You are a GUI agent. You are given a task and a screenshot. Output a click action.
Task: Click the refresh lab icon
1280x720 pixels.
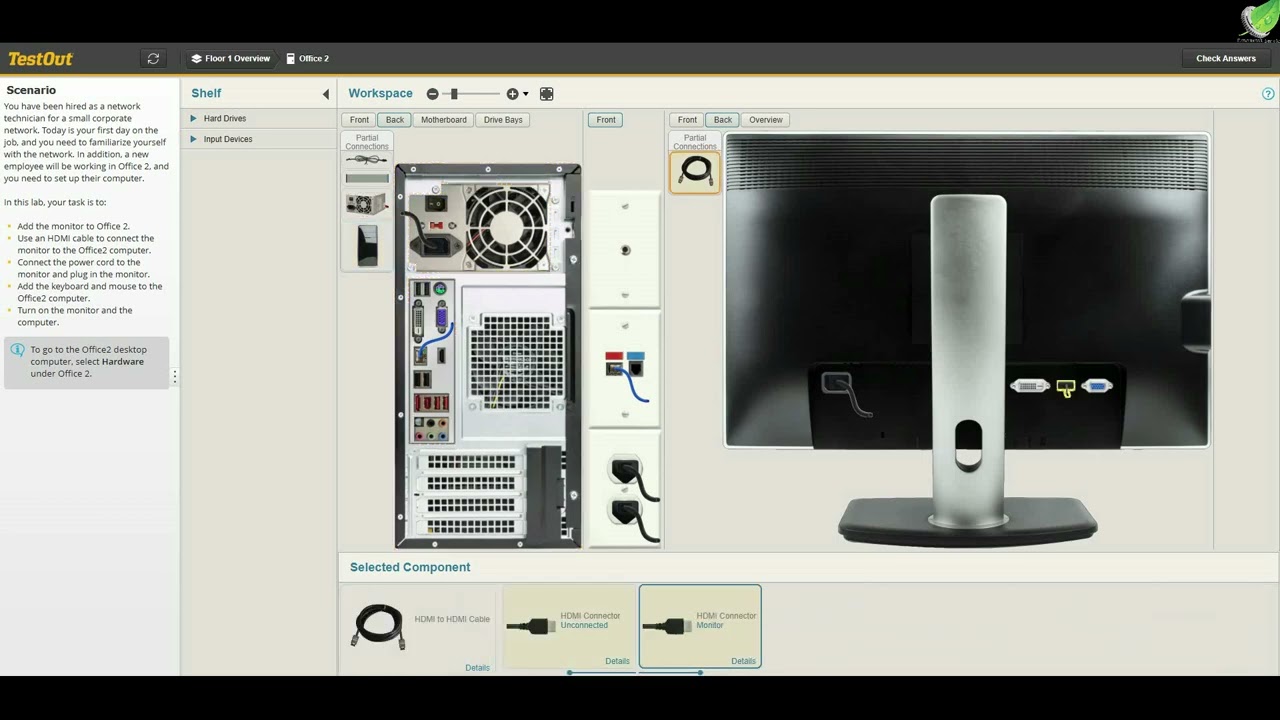[x=153, y=59]
